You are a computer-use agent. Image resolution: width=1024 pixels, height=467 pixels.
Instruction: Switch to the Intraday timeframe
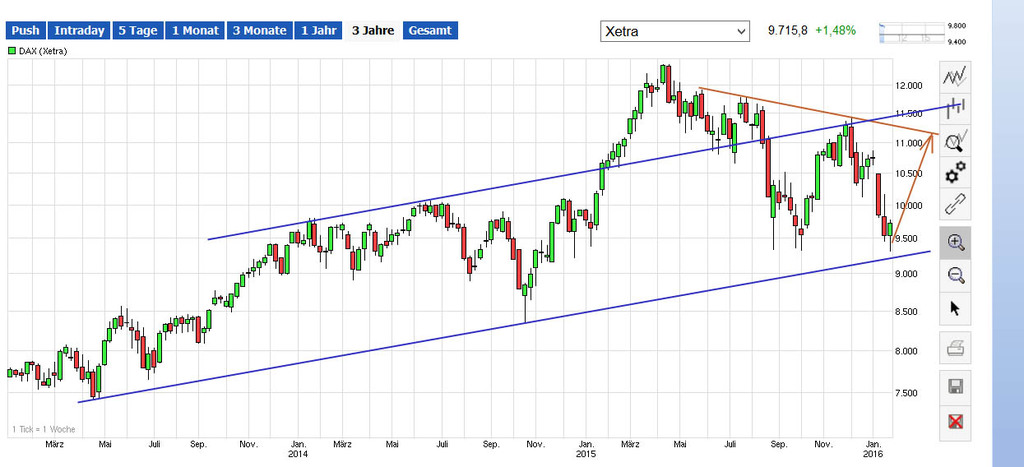coord(80,31)
